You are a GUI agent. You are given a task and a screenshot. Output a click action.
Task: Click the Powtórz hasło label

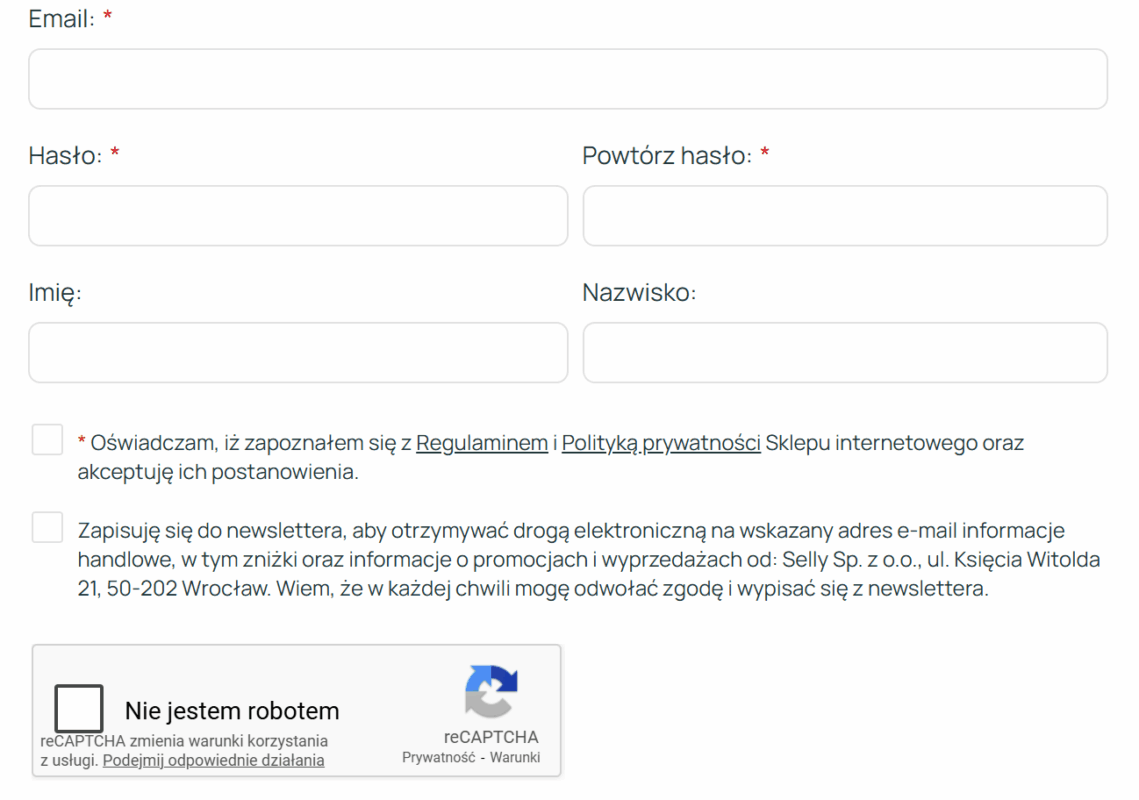pyautogui.click(x=666, y=156)
